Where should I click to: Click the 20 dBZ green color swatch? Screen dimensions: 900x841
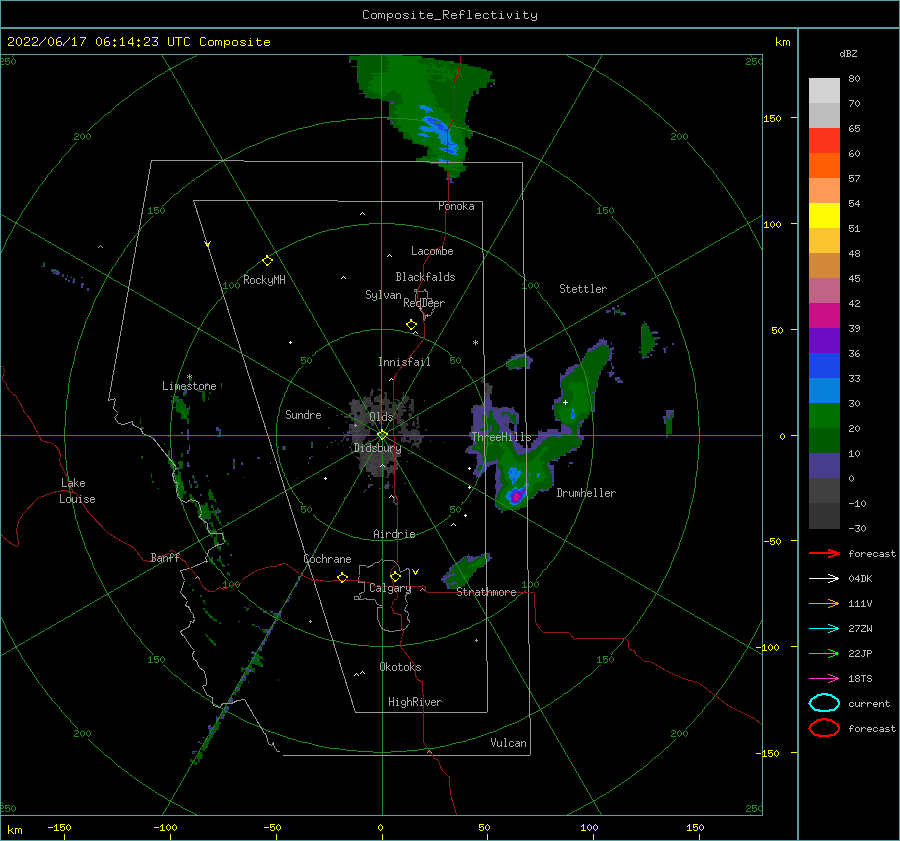(x=824, y=415)
